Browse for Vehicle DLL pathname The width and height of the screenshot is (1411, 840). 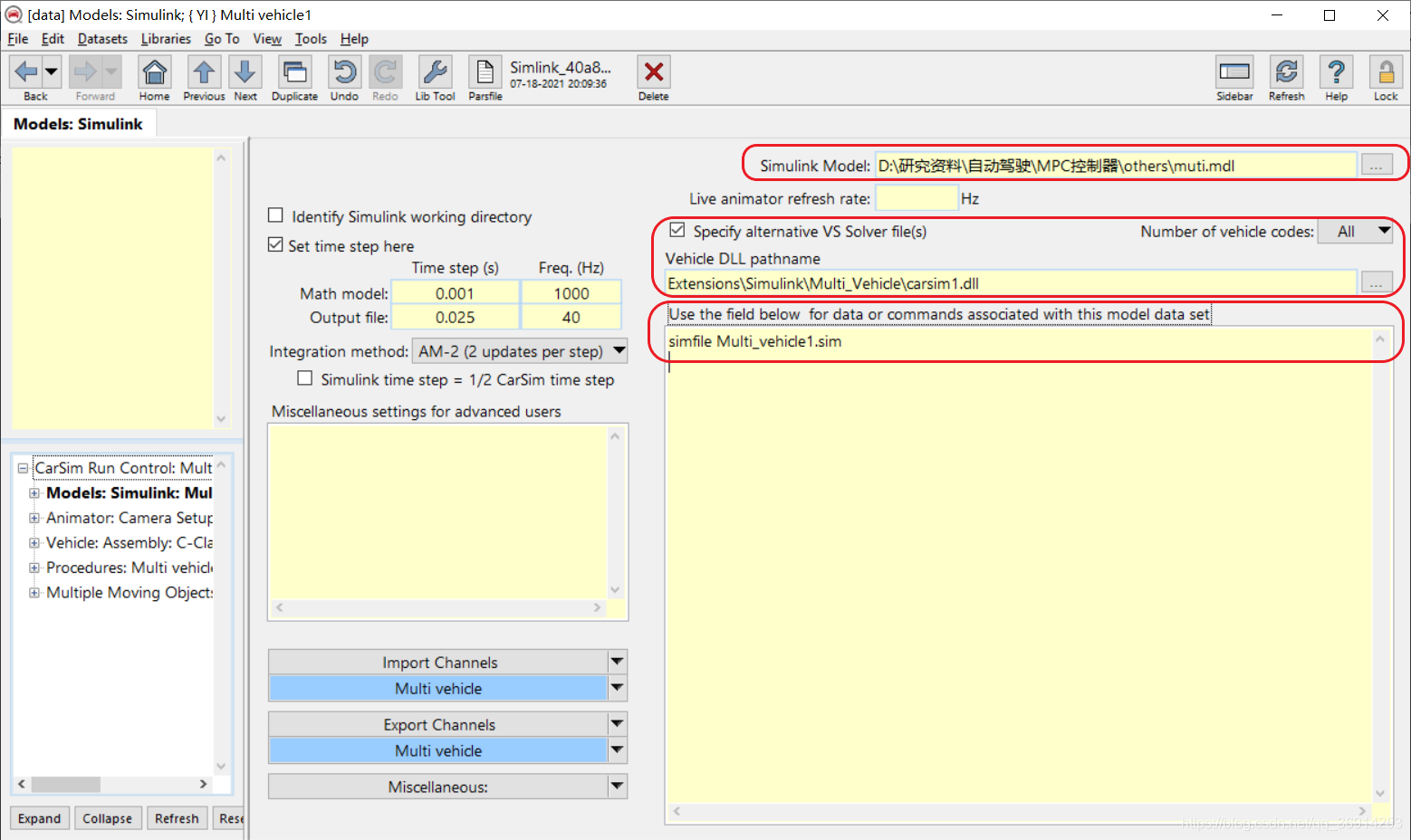1377,283
